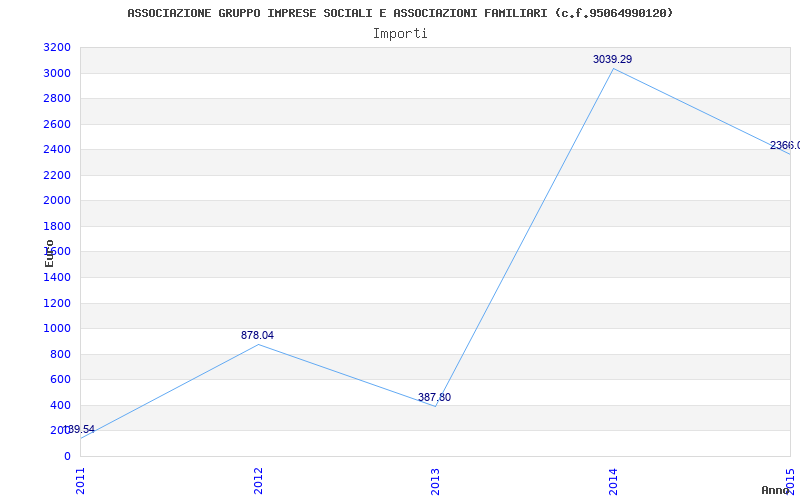This screenshot has width=800, height=500.
Task: Select the 2366 data label at right edge
Action: pyautogui.click(x=784, y=146)
